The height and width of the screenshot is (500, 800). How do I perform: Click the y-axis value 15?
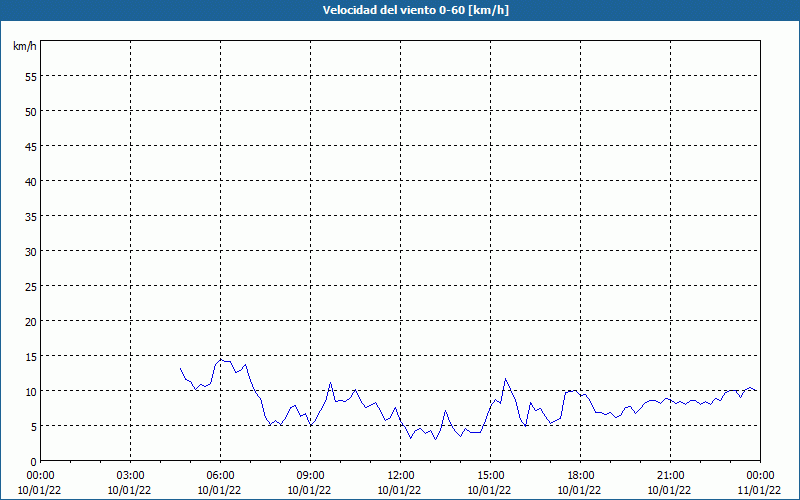coord(31,357)
